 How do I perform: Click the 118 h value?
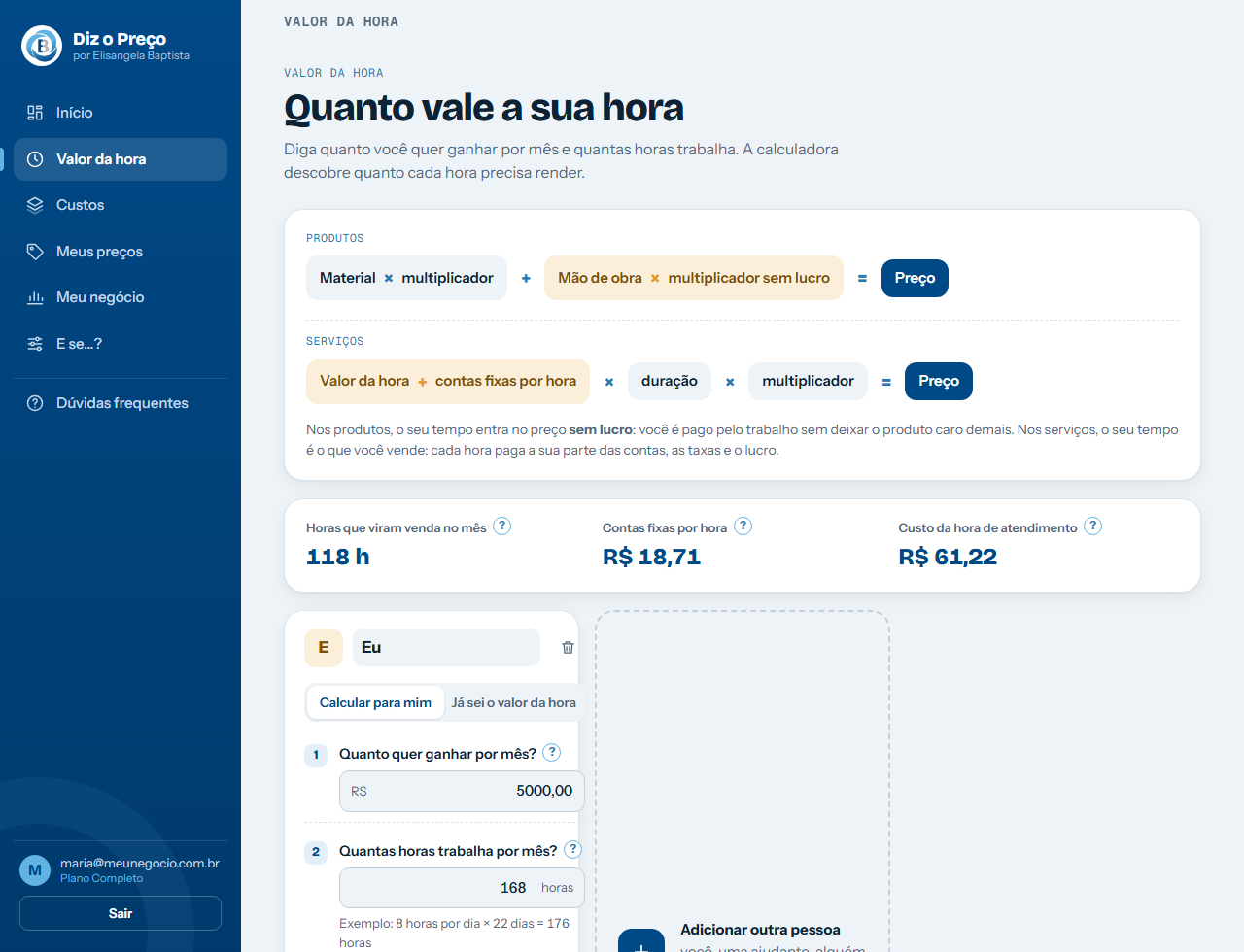tap(338, 557)
